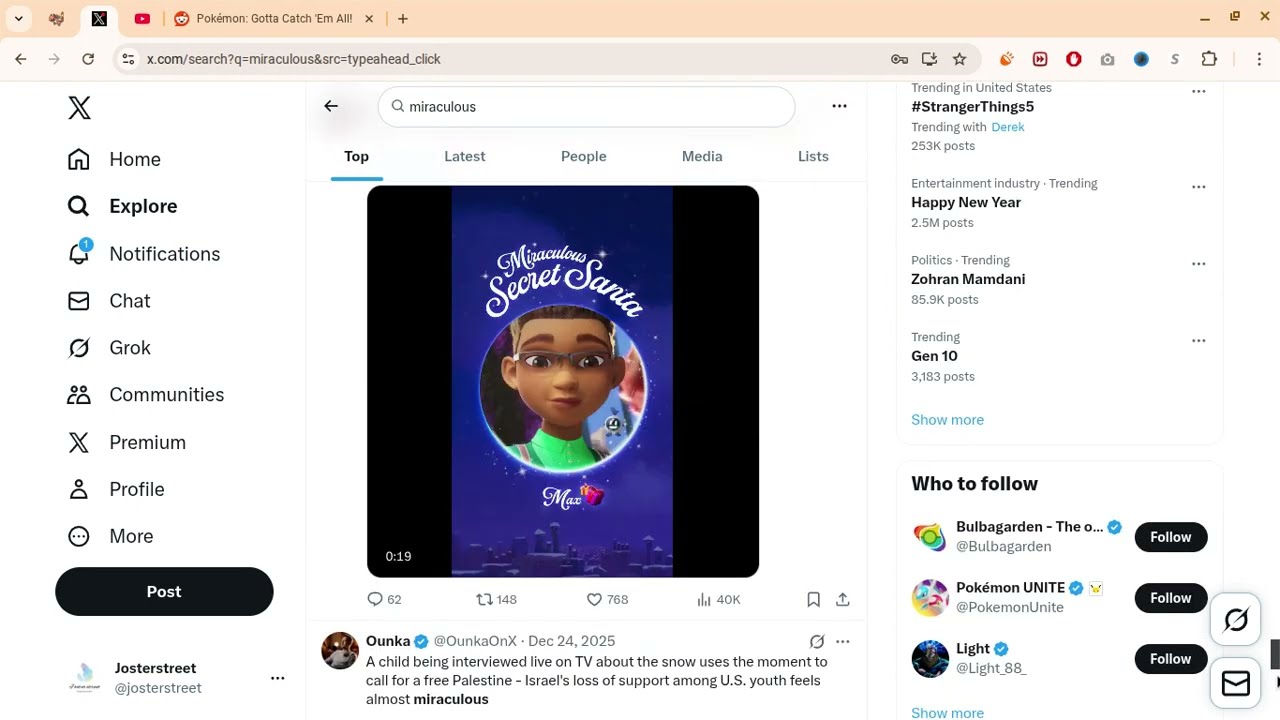Open options for Happy New Year trend
This screenshot has height=720, width=1280.
pos(1198,187)
